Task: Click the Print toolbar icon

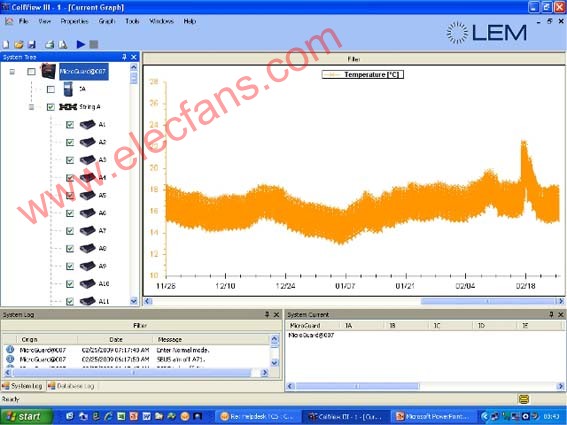Action: click(50, 44)
